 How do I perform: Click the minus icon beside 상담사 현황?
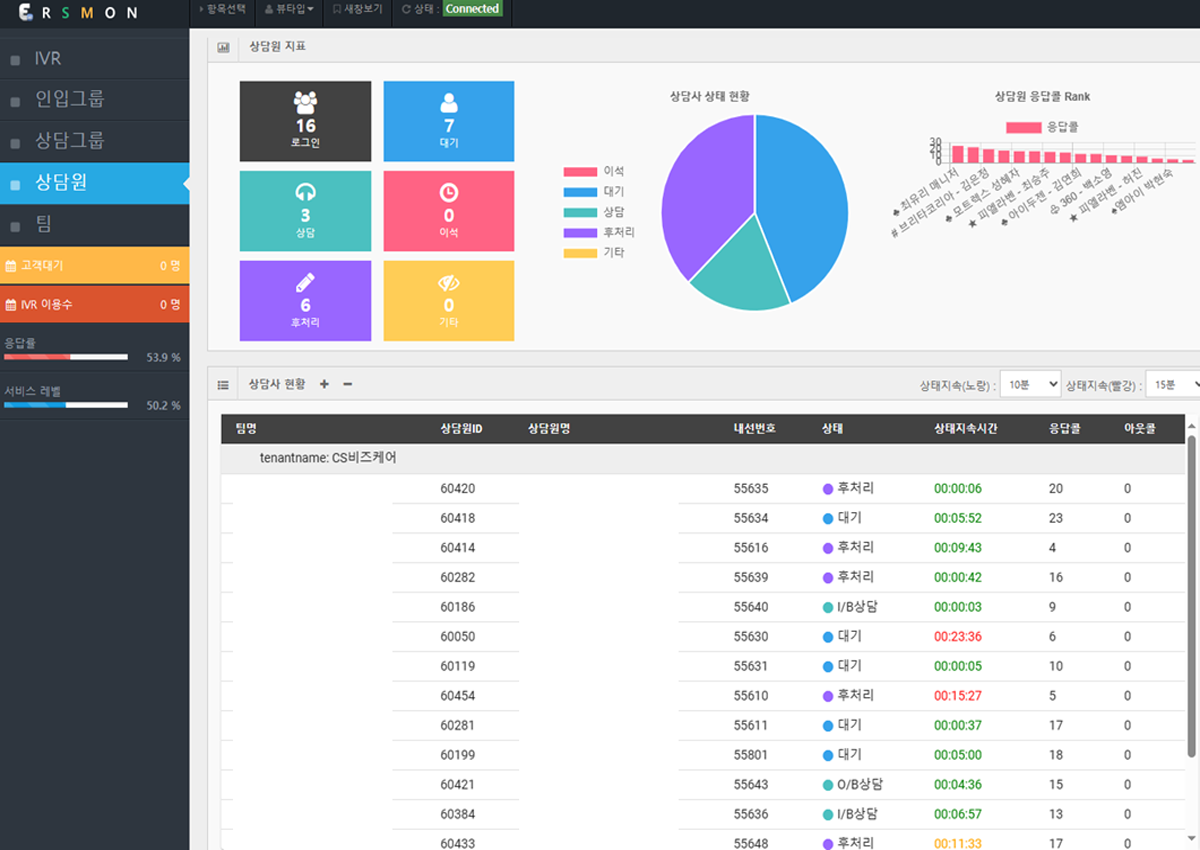pos(347,384)
